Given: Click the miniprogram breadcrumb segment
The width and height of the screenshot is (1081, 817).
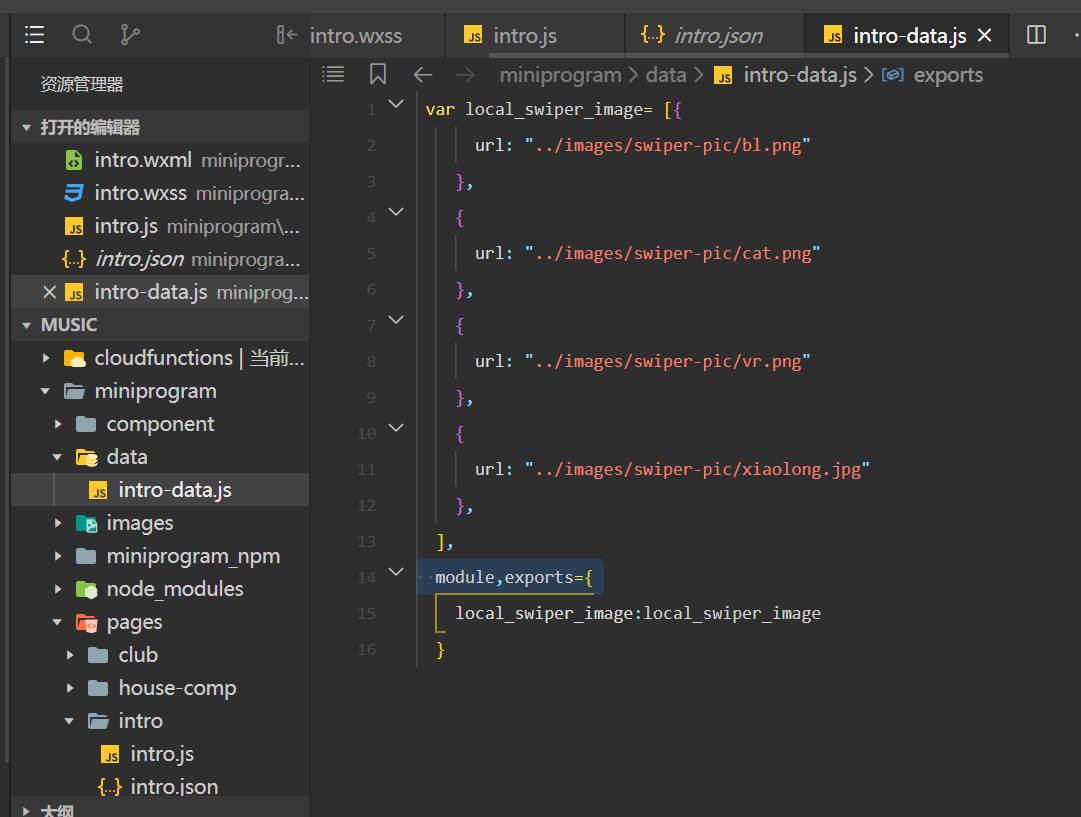Looking at the screenshot, I should click(x=560, y=75).
